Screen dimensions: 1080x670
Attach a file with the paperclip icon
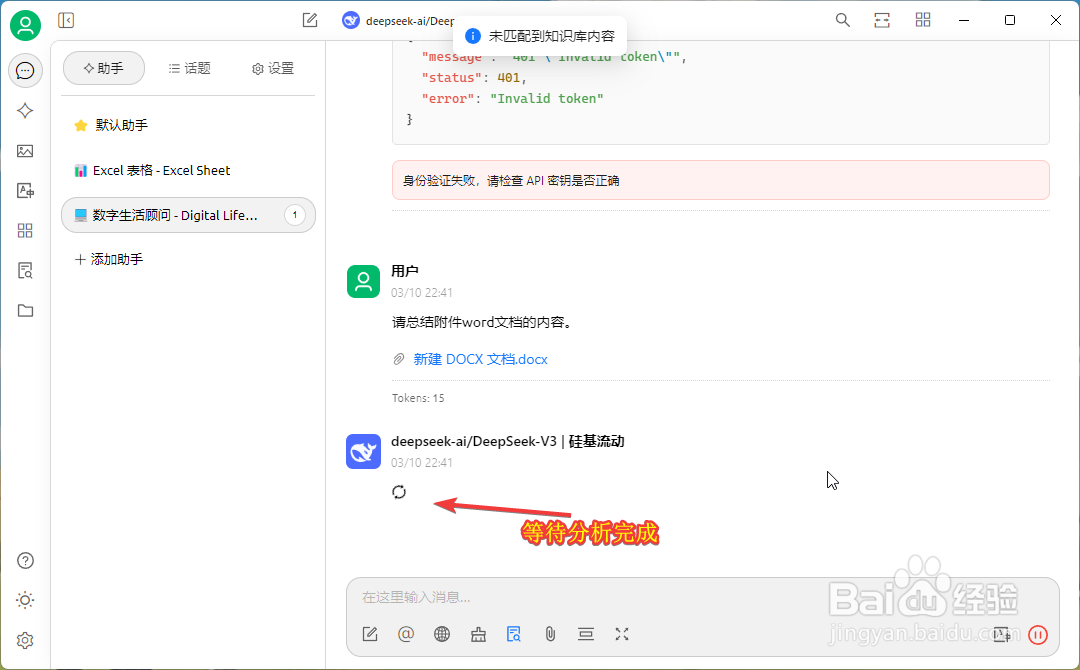point(550,634)
